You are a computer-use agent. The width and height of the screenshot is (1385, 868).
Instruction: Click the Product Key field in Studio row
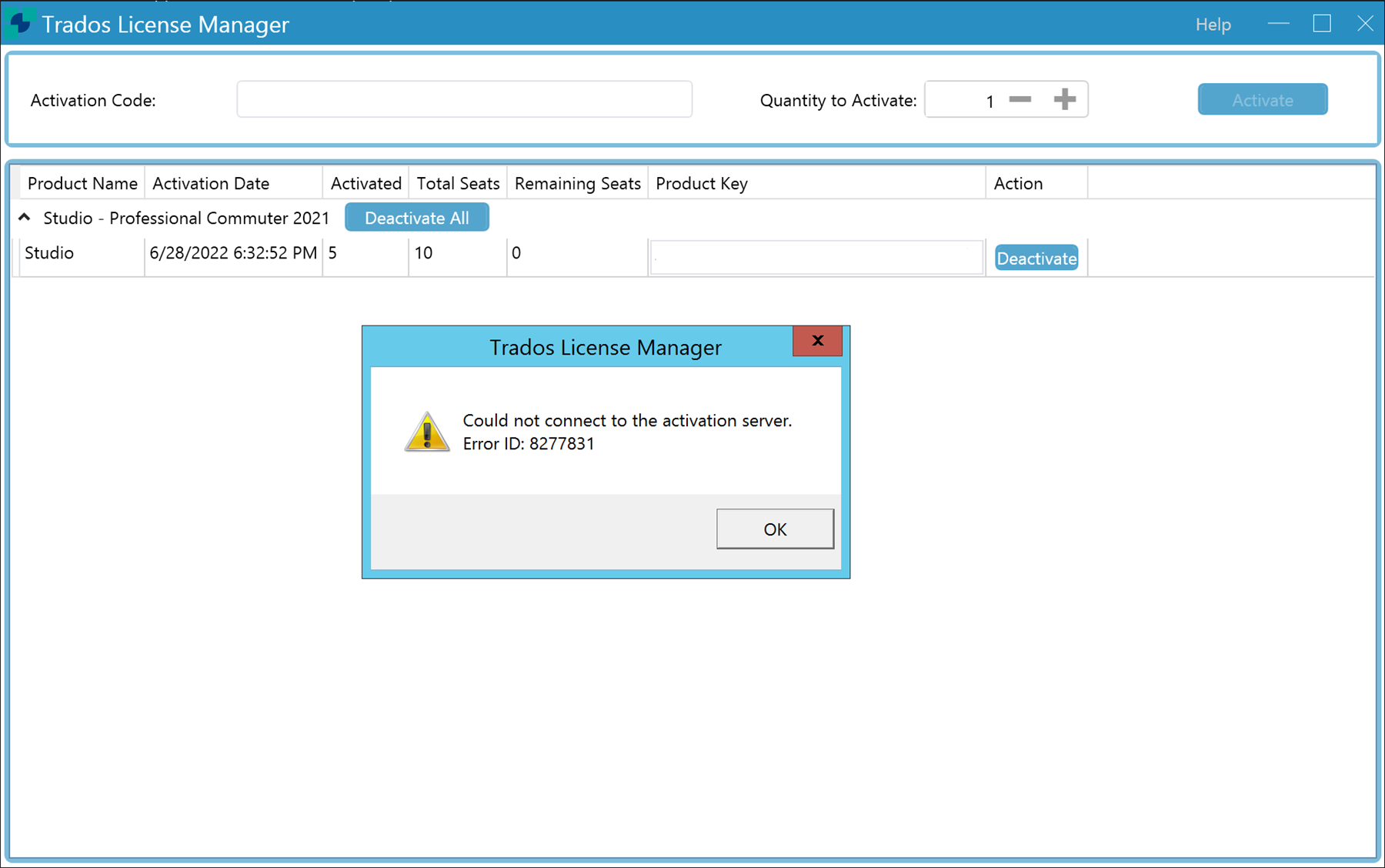click(816, 257)
